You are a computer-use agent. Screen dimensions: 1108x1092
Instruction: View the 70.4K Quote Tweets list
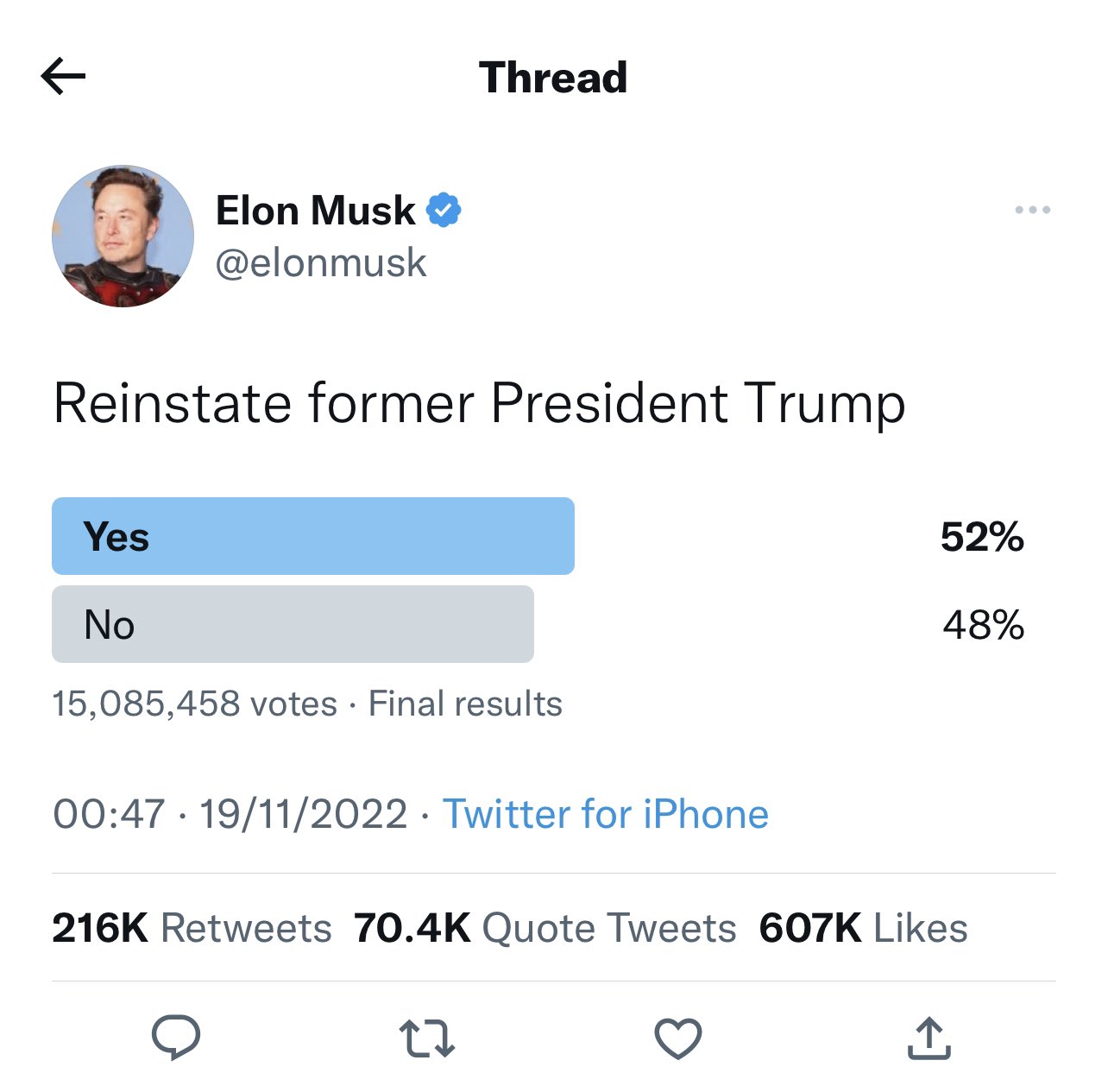tap(545, 928)
